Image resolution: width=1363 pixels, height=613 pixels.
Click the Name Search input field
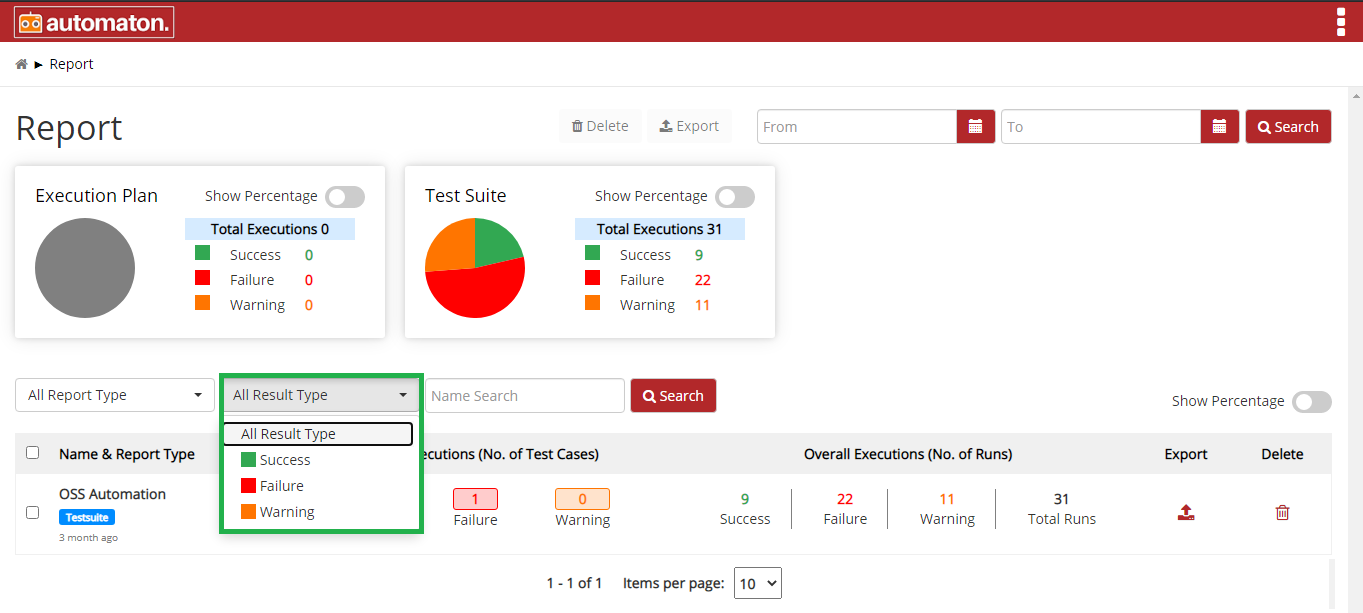[x=525, y=396]
